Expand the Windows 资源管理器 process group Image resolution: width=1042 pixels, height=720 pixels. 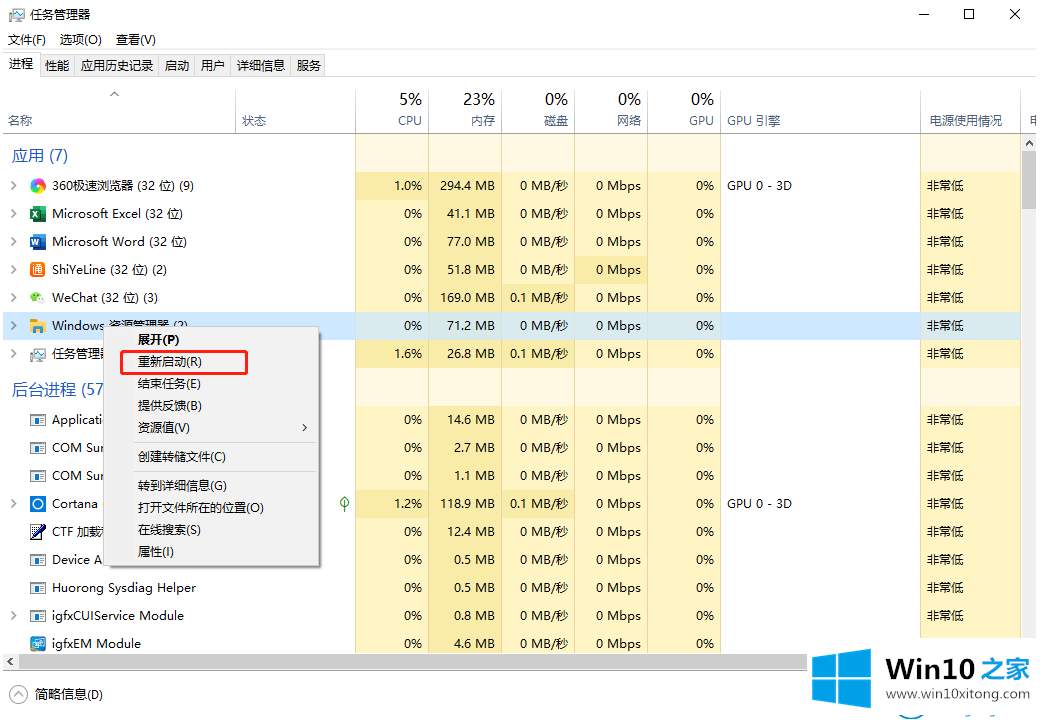pos(14,325)
